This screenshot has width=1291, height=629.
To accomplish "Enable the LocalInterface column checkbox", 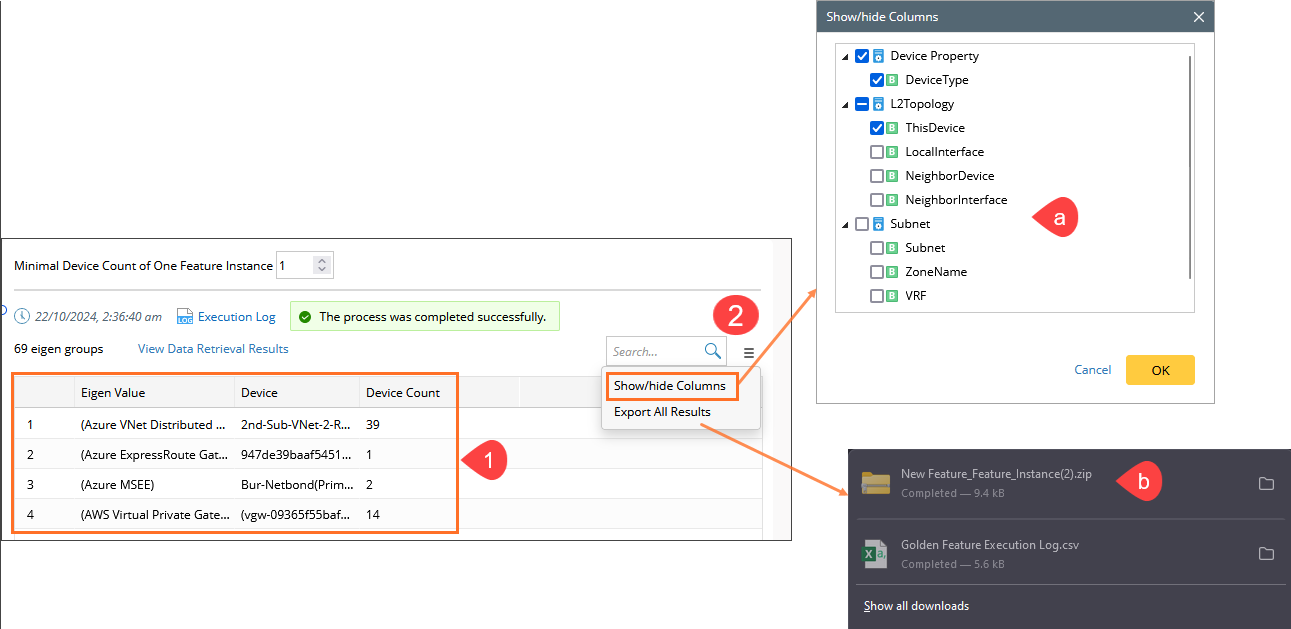I will [x=877, y=152].
